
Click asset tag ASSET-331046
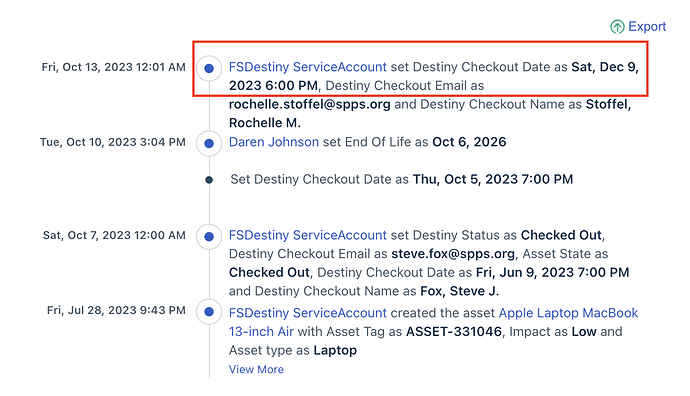coord(454,331)
